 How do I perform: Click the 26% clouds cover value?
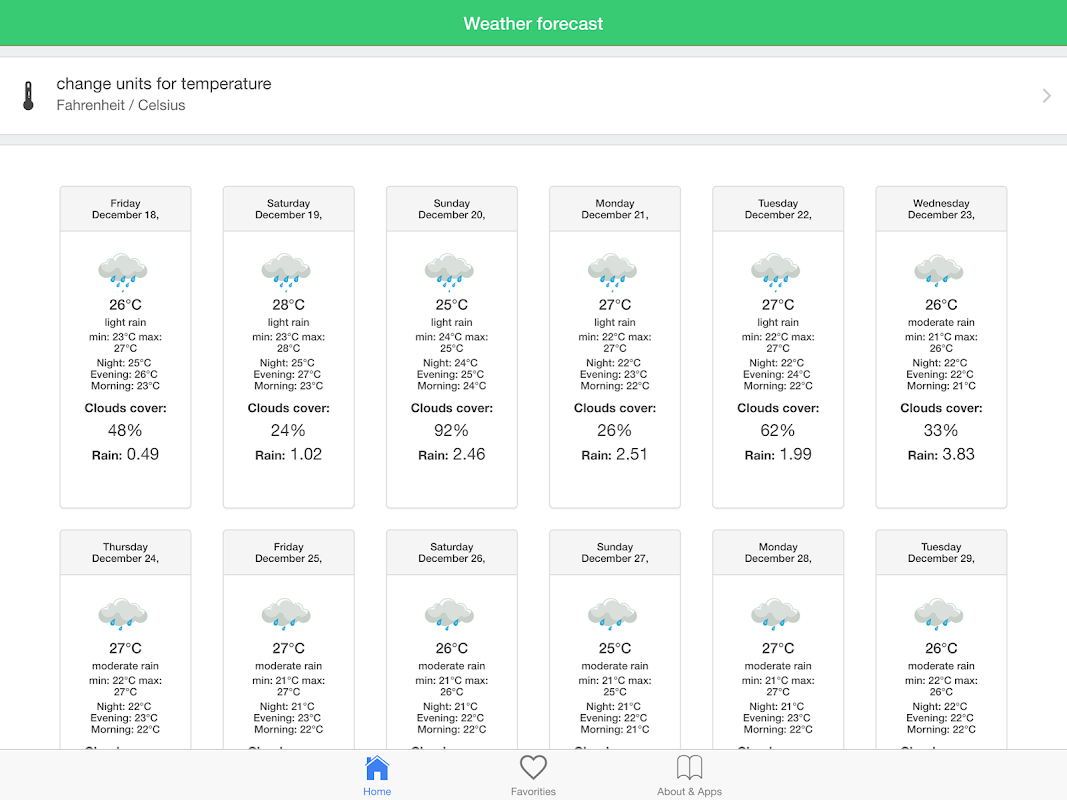tap(615, 431)
